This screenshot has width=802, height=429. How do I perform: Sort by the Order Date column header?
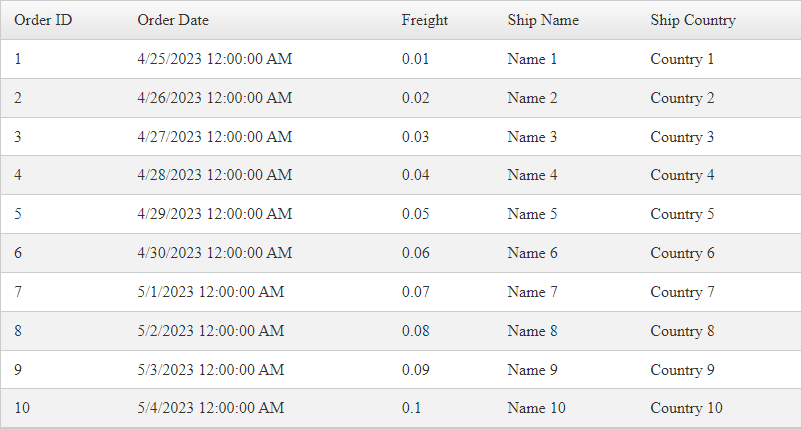point(173,20)
